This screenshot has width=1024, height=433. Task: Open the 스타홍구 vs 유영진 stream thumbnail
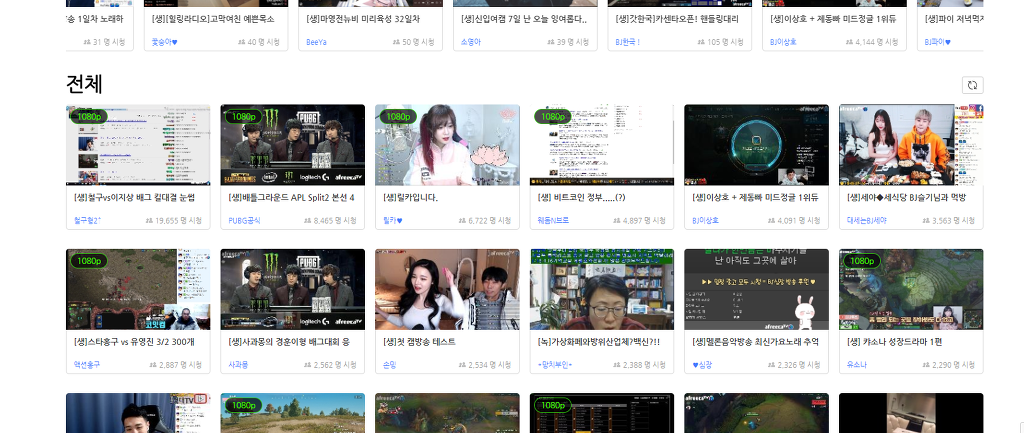coord(138,289)
